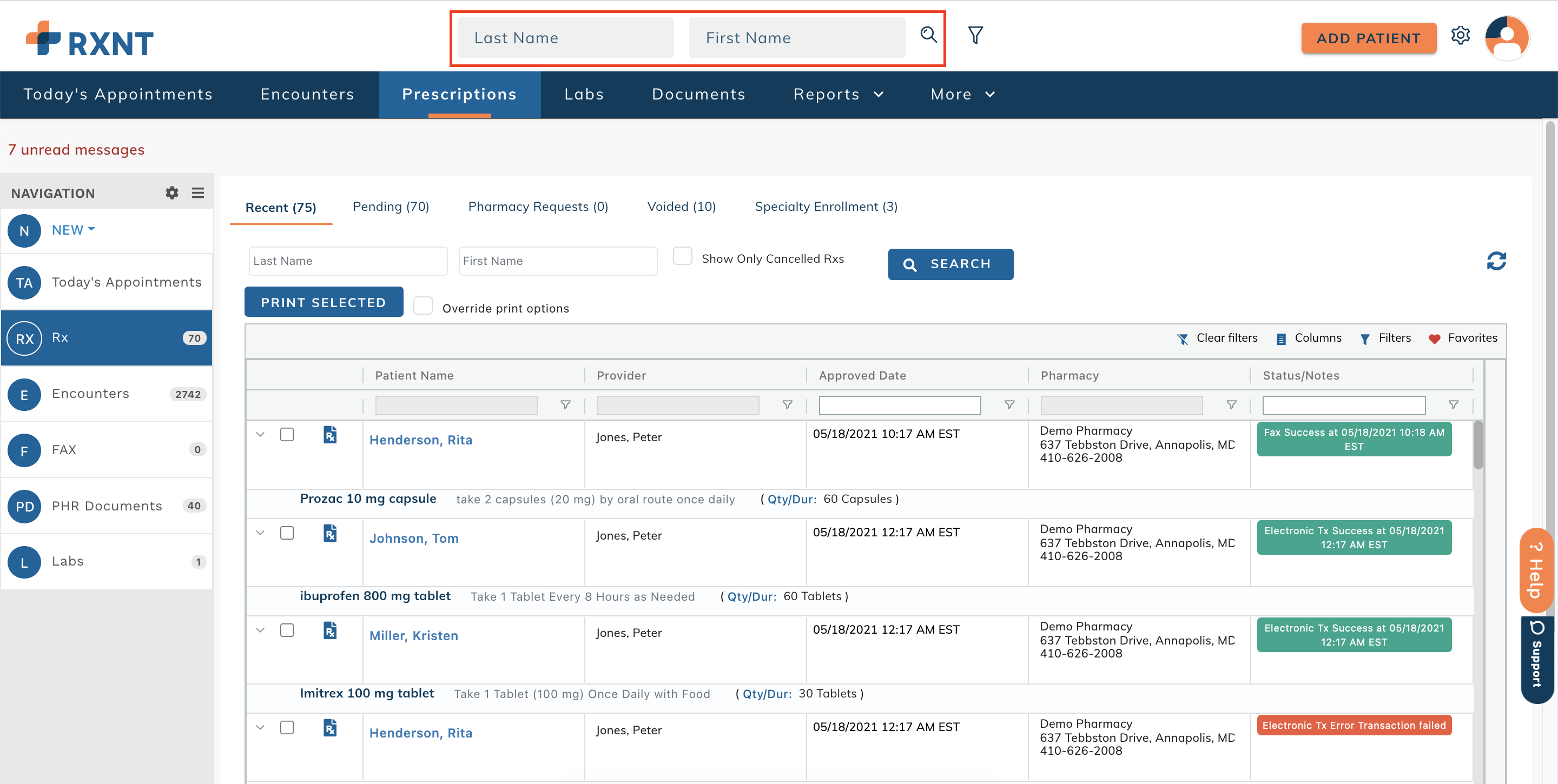Click inside the Last Name search field

pyautogui.click(x=564, y=37)
